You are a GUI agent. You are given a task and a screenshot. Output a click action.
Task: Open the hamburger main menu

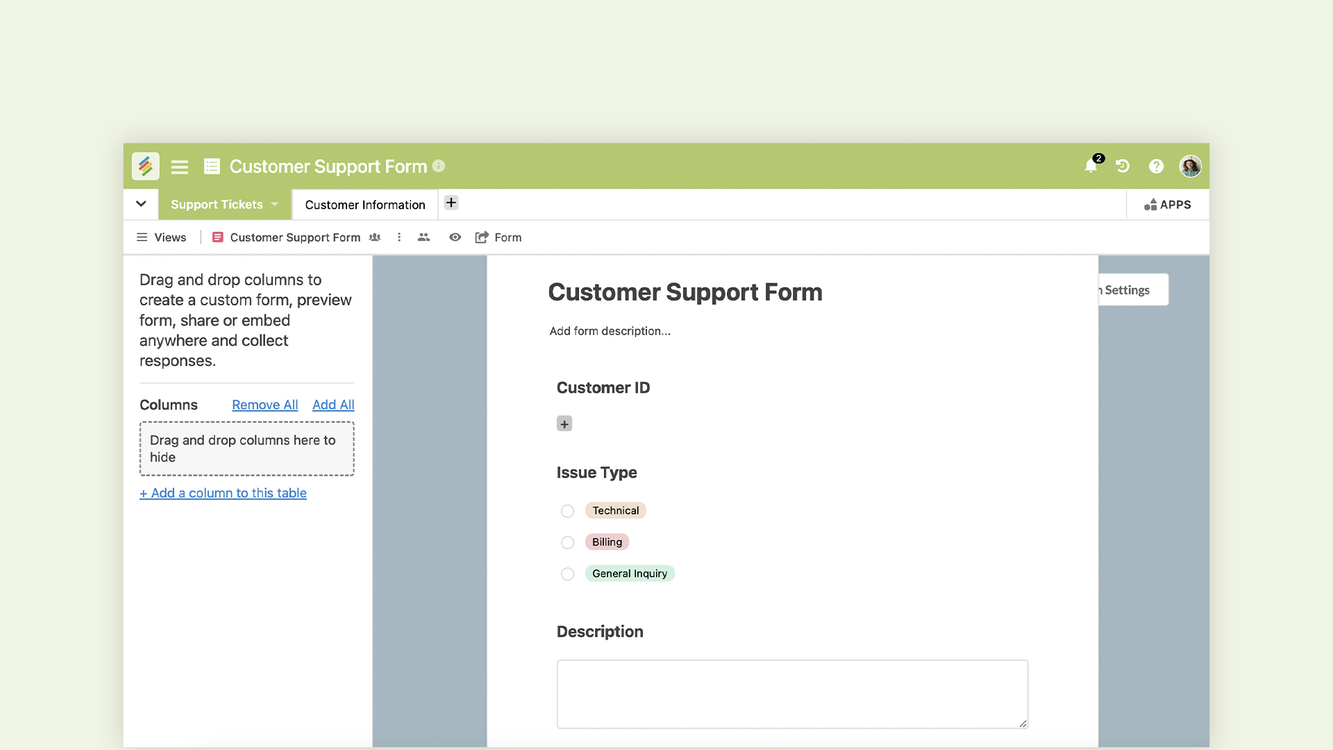(180, 167)
